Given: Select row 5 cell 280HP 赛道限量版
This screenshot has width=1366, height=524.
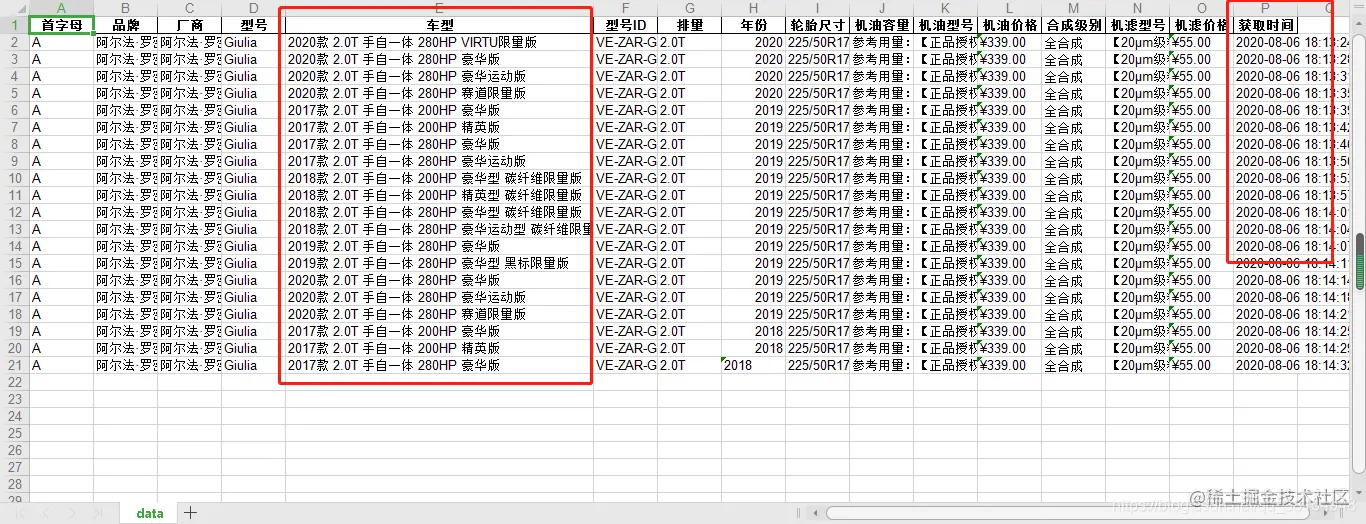Looking at the screenshot, I should 439,93.
